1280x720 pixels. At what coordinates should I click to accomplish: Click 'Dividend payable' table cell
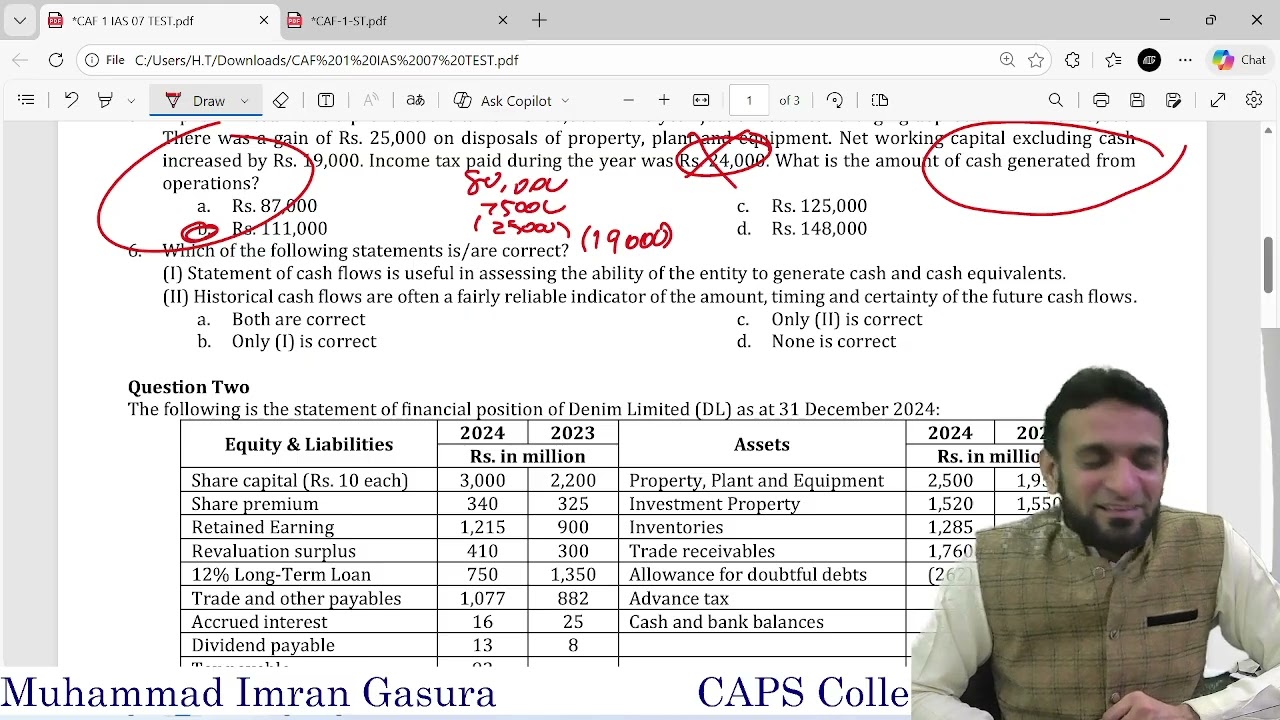pos(263,646)
